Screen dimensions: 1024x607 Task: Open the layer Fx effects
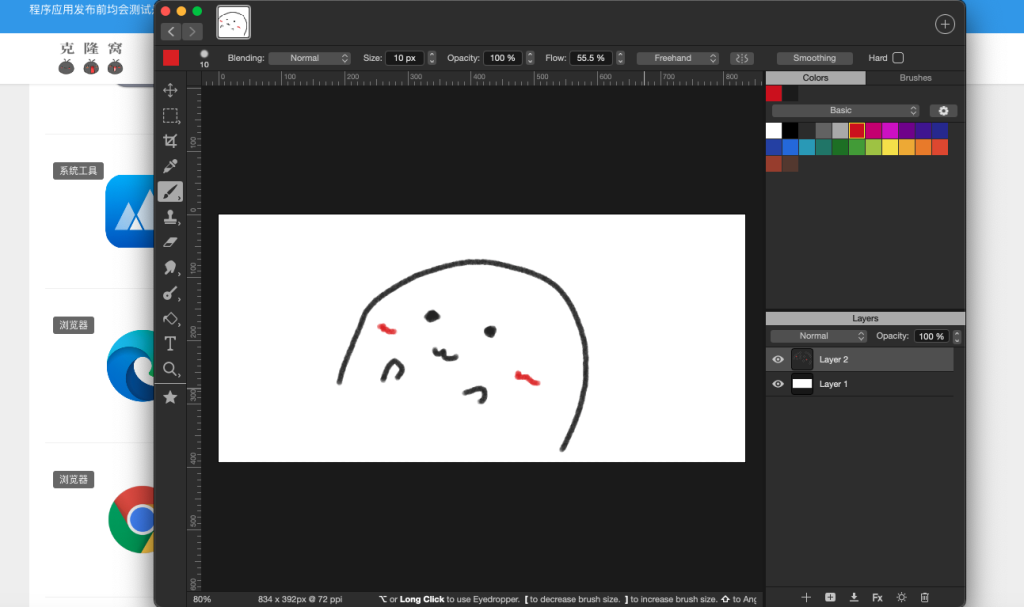tap(877, 597)
